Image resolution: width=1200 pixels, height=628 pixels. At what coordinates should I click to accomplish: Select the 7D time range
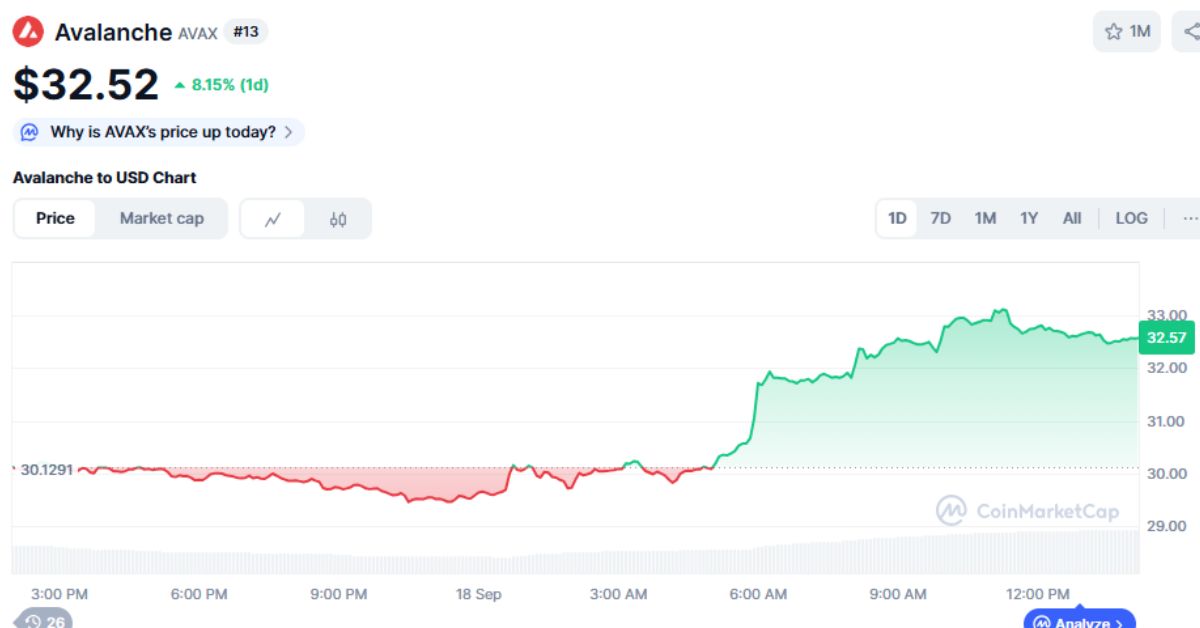click(x=940, y=218)
